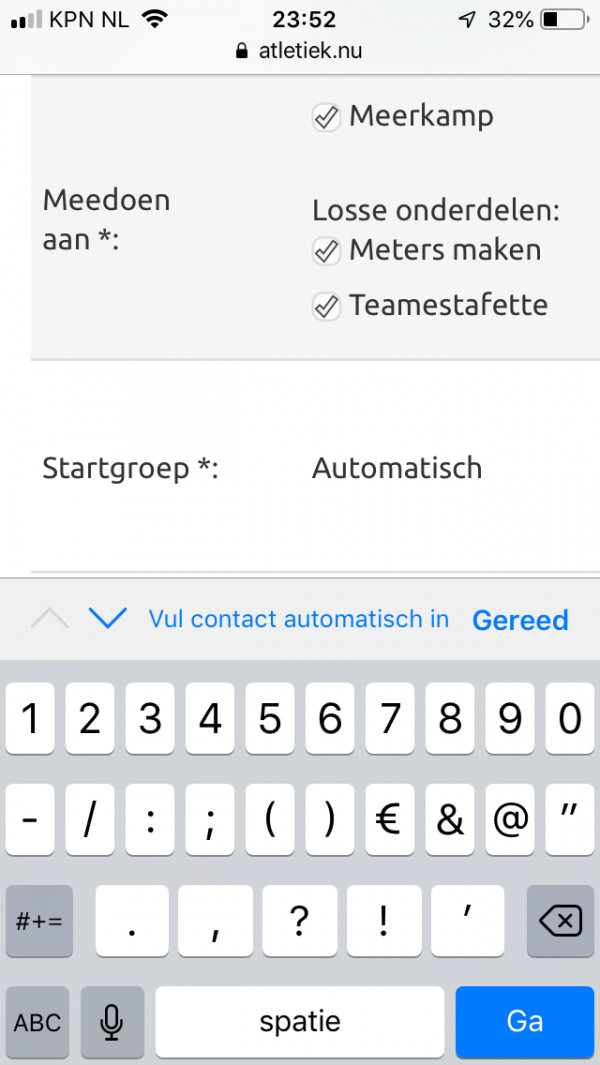
Task: Tap the atletiek.nu address bar
Action: click(x=309, y=51)
